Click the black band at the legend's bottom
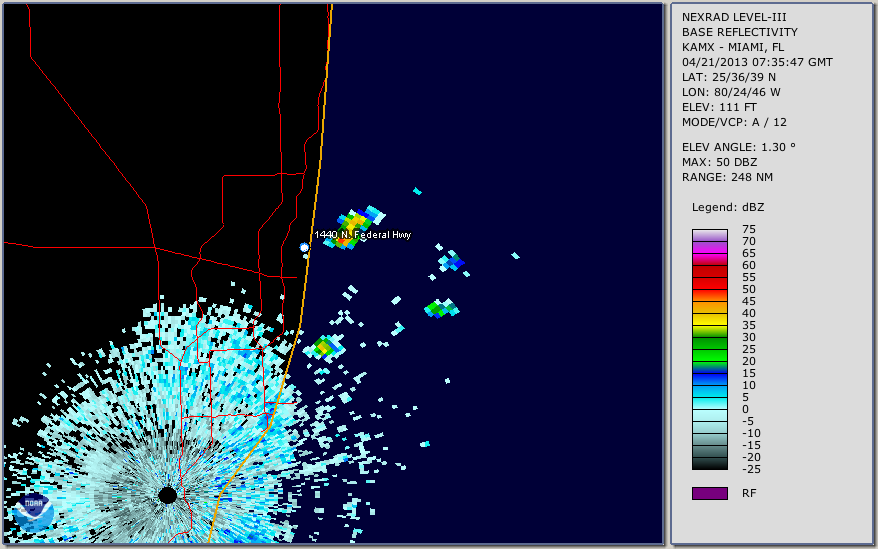The image size is (878, 549). click(x=710, y=464)
